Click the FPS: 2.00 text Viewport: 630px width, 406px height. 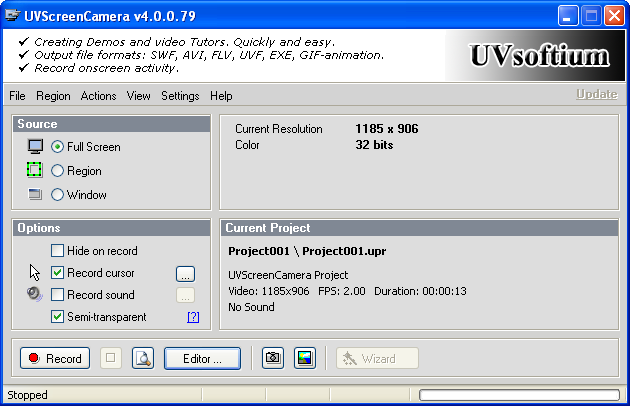pos(342,291)
